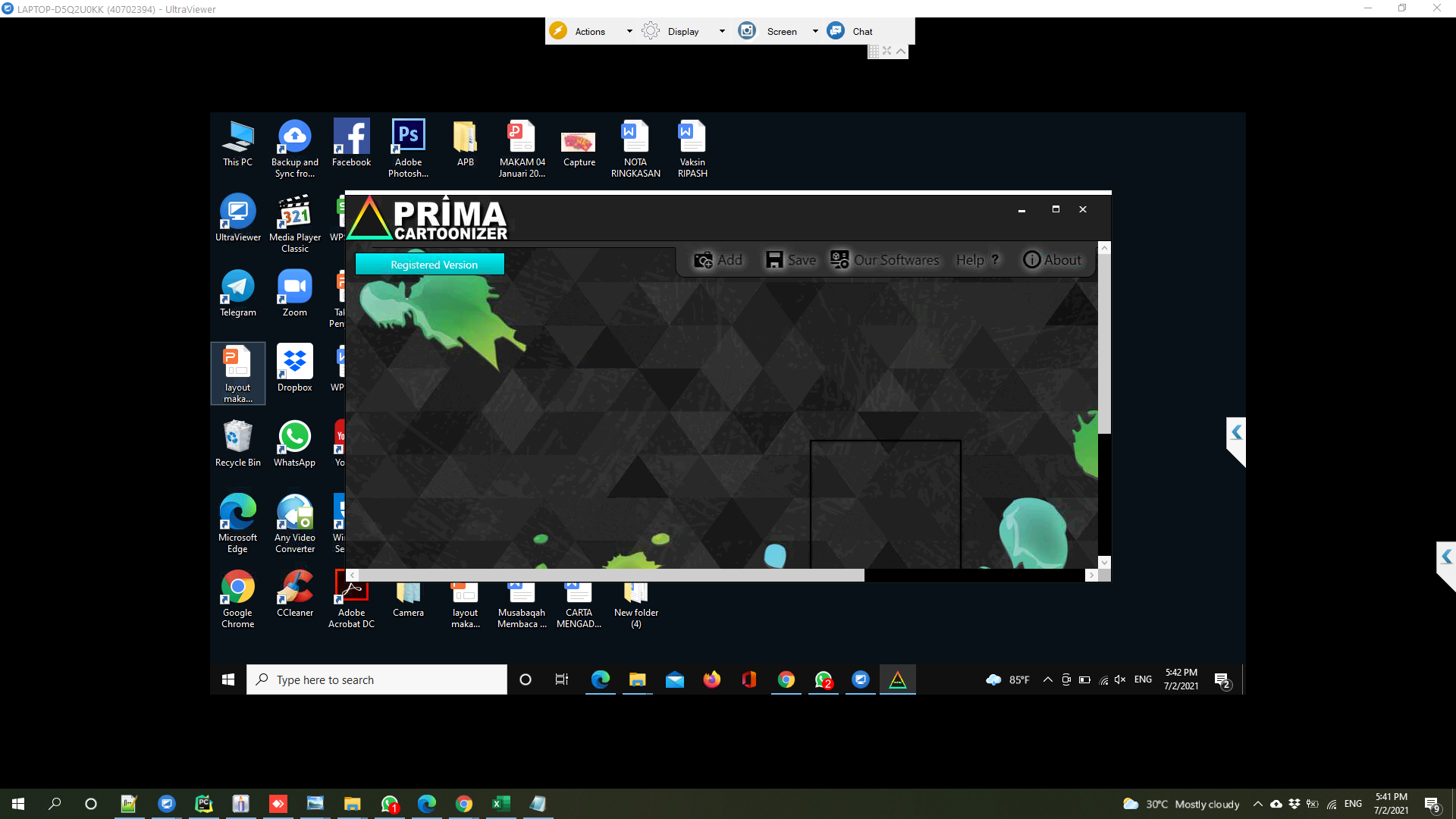Viewport: 1456px width, 819px height.
Task: Click the scroll-down arrow in Prima Cartoonizer
Action: point(1105,562)
